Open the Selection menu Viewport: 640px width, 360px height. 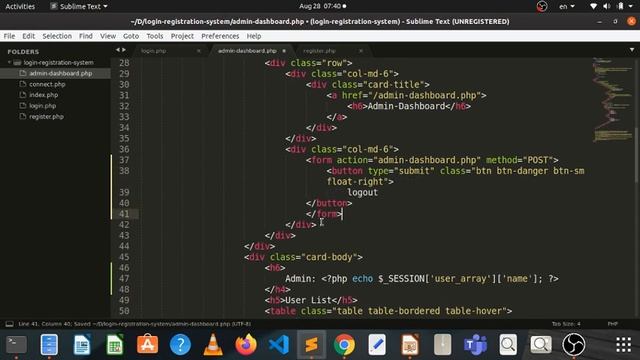tap(57, 36)
